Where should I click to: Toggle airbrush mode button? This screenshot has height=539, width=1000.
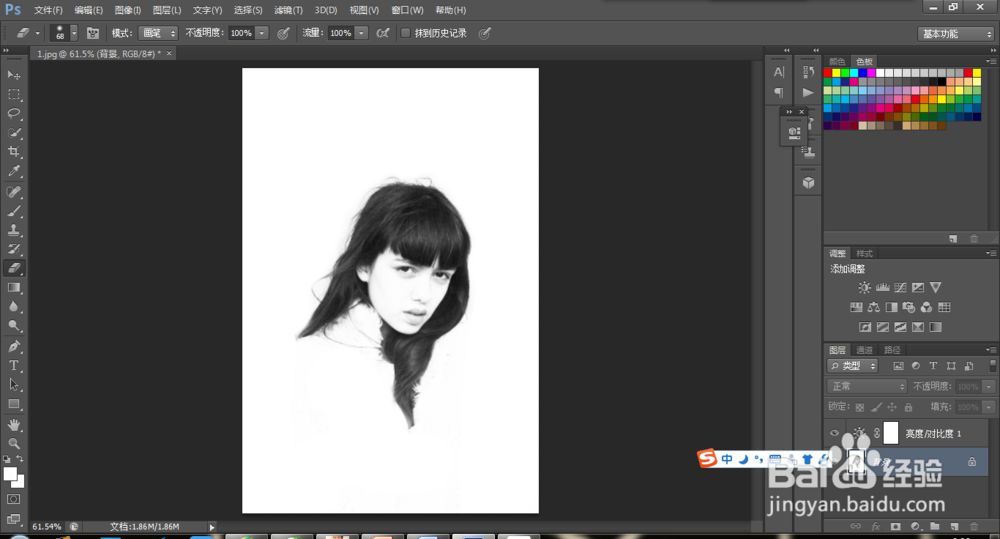[x=383, y=33]
